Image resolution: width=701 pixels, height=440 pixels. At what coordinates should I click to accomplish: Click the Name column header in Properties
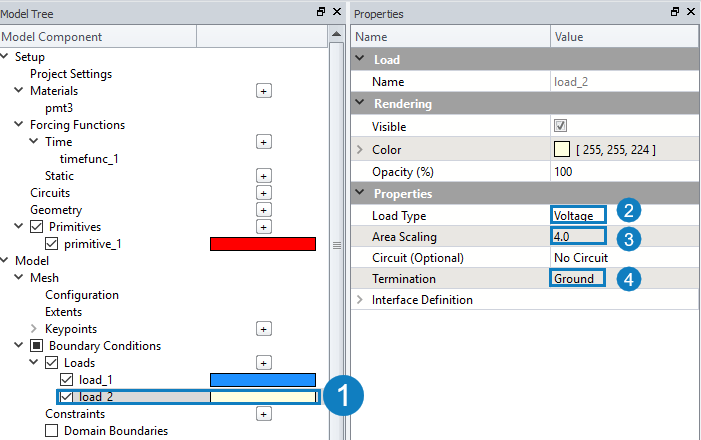pyautogui.click(x=451, y=37)
